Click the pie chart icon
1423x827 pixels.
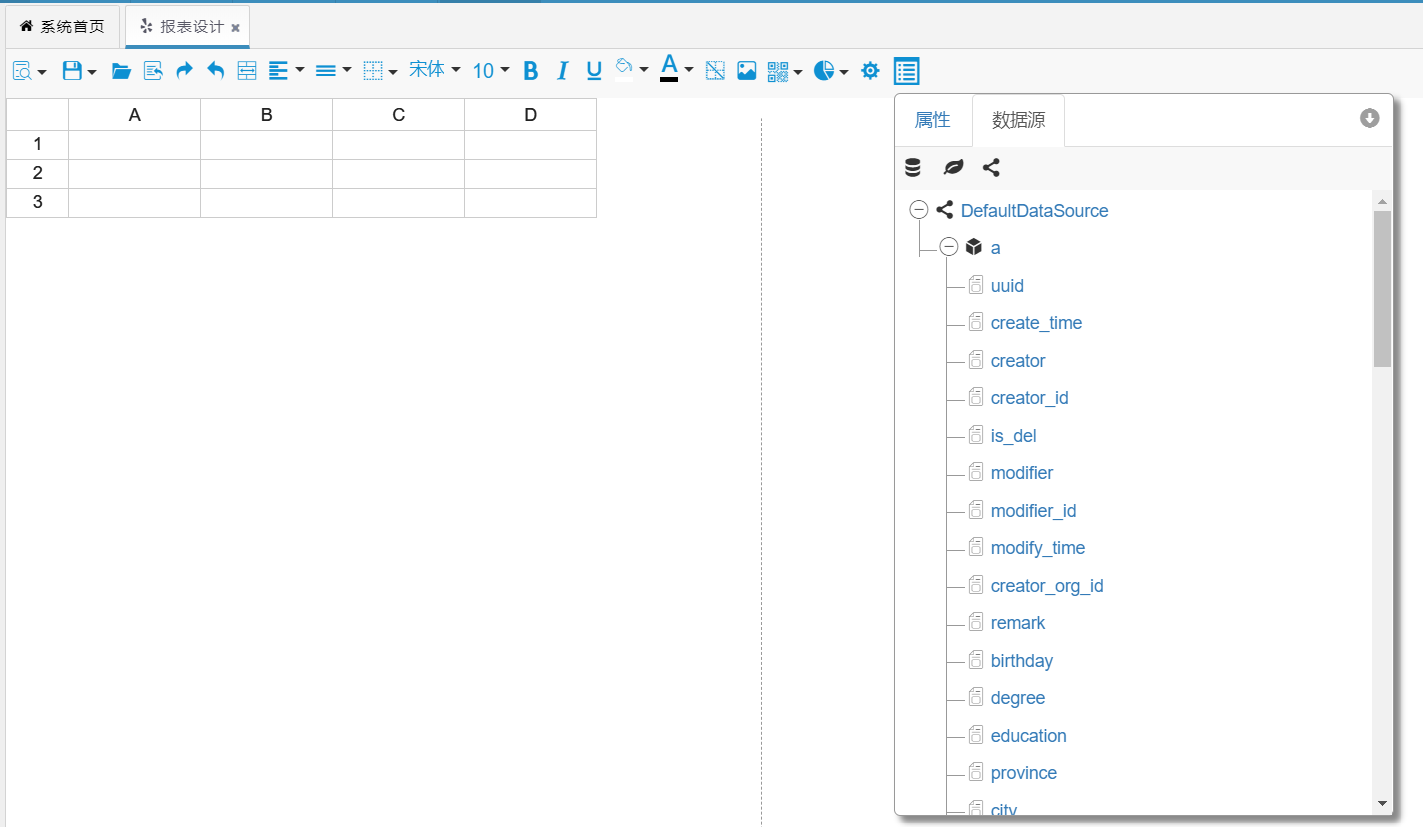tap(824, 71)
